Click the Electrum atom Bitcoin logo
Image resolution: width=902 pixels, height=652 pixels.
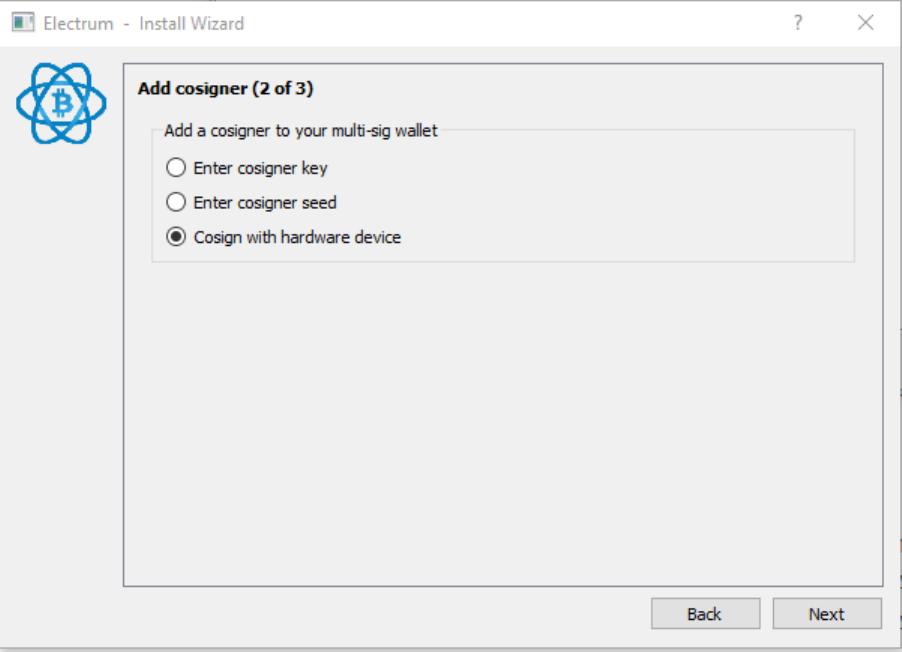tap(61, 103)
